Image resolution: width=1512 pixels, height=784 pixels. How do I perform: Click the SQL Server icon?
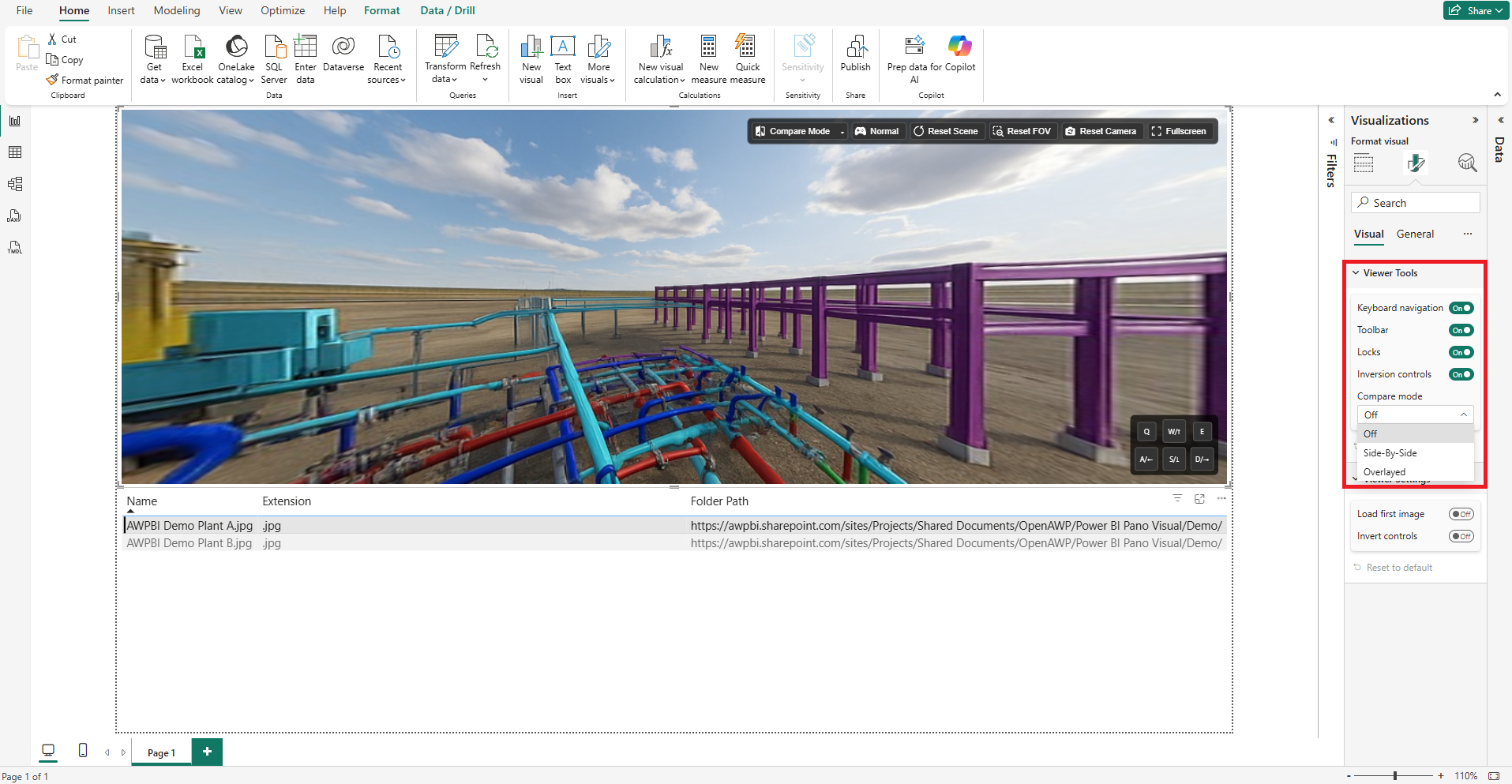click(274, 47)
